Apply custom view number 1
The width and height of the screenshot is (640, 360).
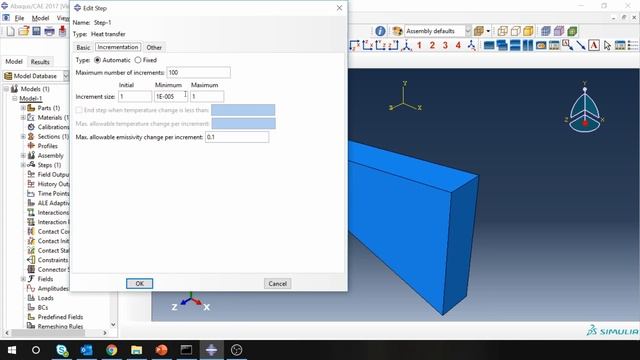click(419, 45)
